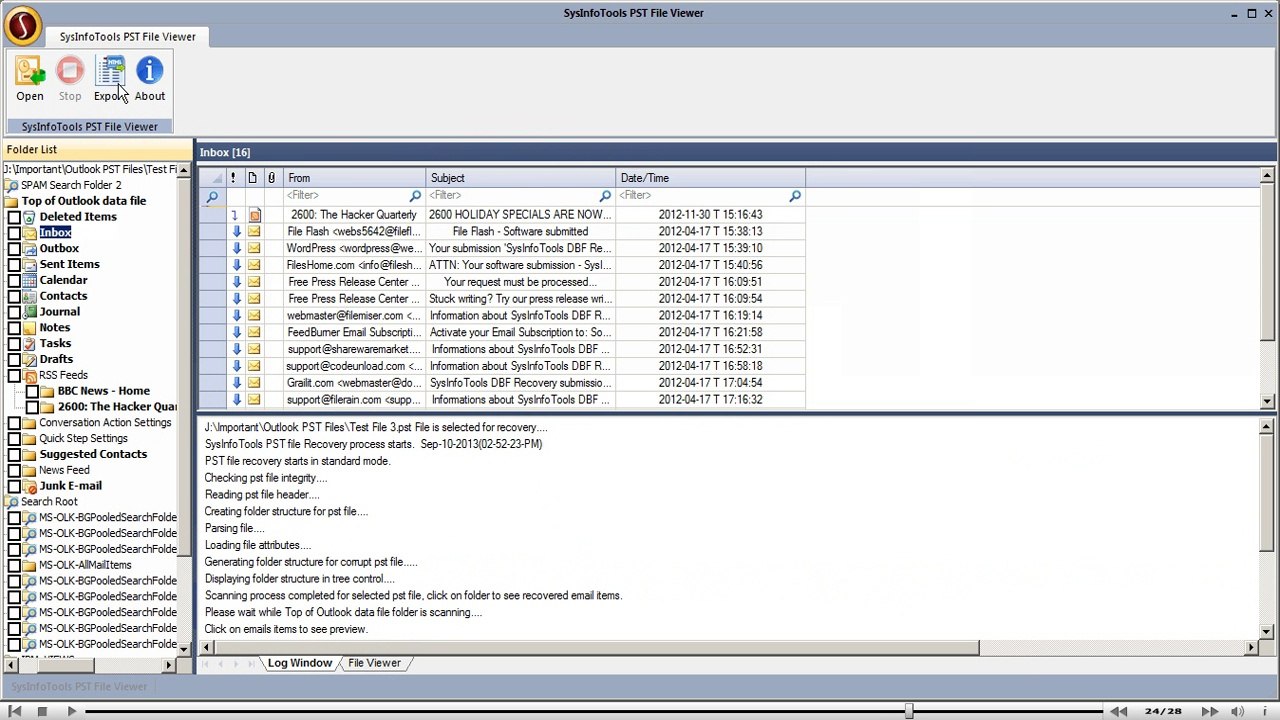1280x720 pixels.
Task: Click the Contacts folder icon
Action: click(x=30, y=296)
